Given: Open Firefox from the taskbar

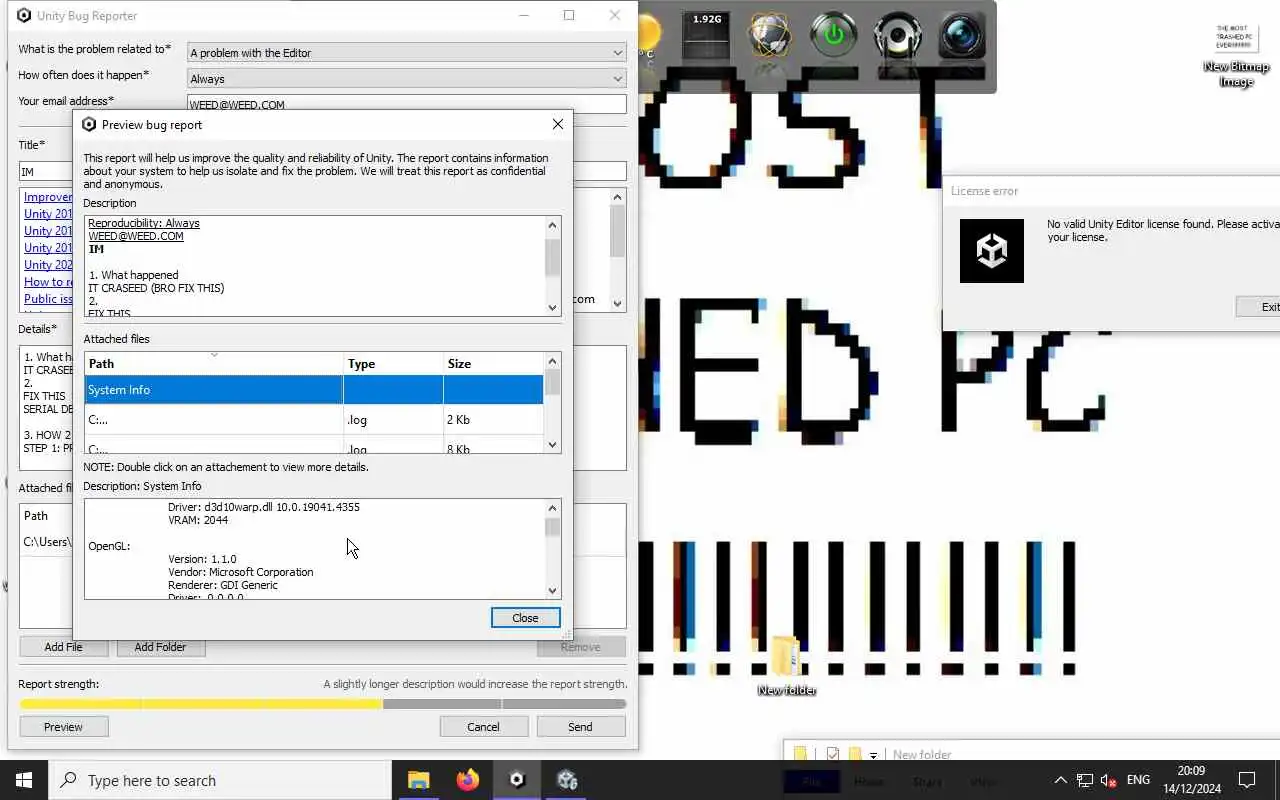Looking at the screenshot, I should coord(467,780).
